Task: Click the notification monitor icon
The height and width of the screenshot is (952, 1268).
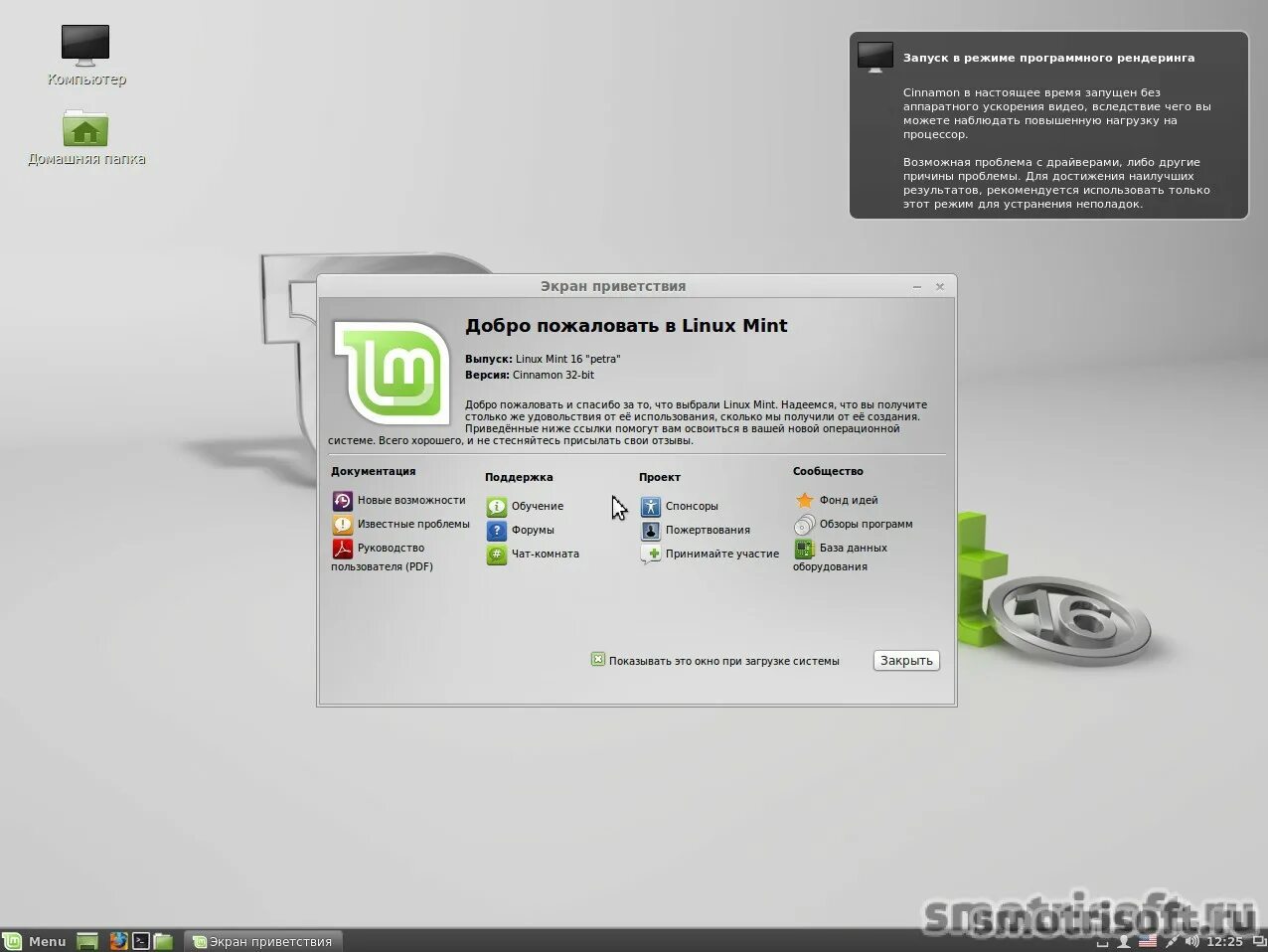Action: coord(875,58)
